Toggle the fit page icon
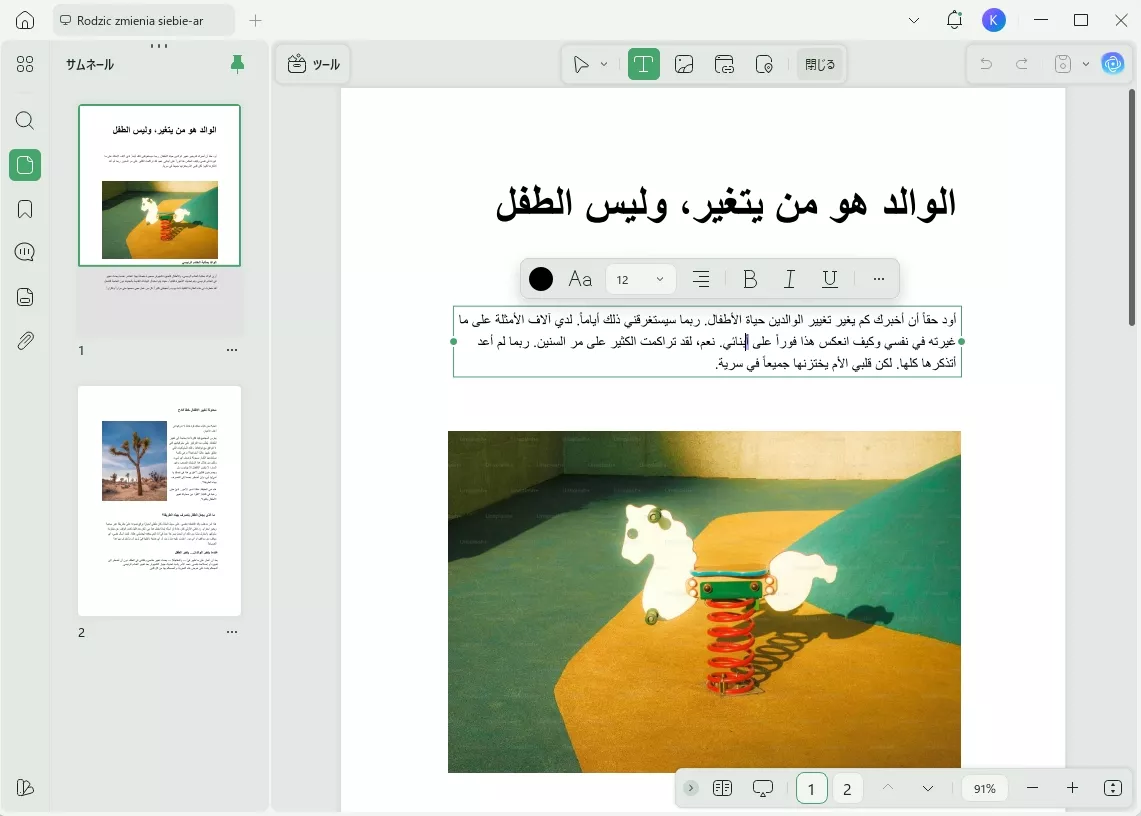Screen dimensions: 1141x816 point(1113,788)
